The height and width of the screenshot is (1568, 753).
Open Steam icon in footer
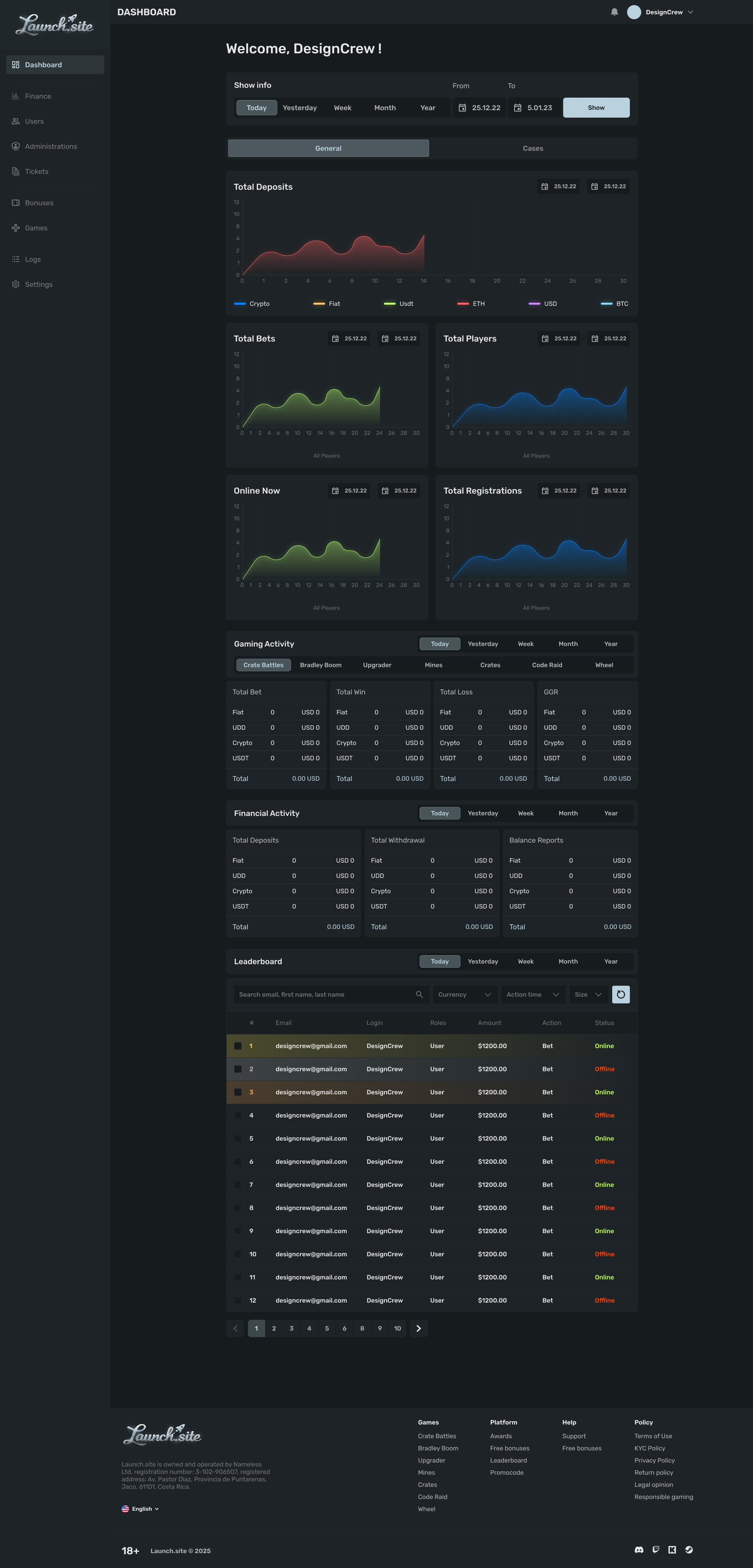point(689,1550)
